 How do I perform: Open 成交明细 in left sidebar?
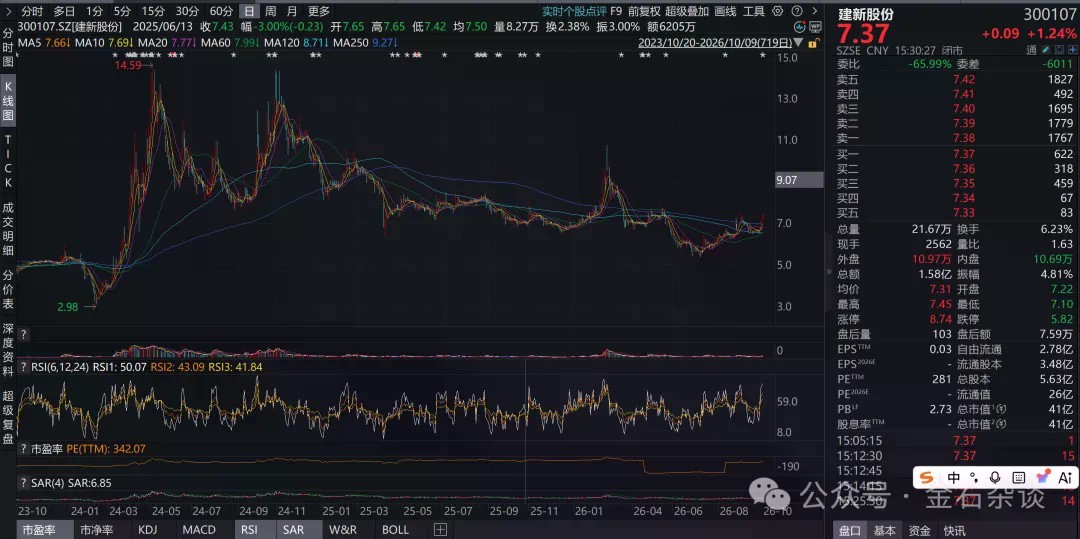(8, 228)
